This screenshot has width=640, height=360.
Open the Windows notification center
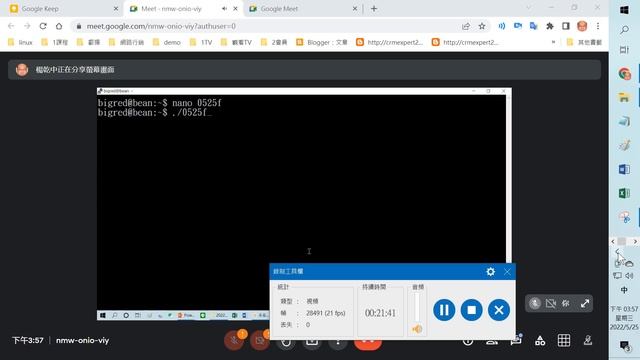[624, 346]
